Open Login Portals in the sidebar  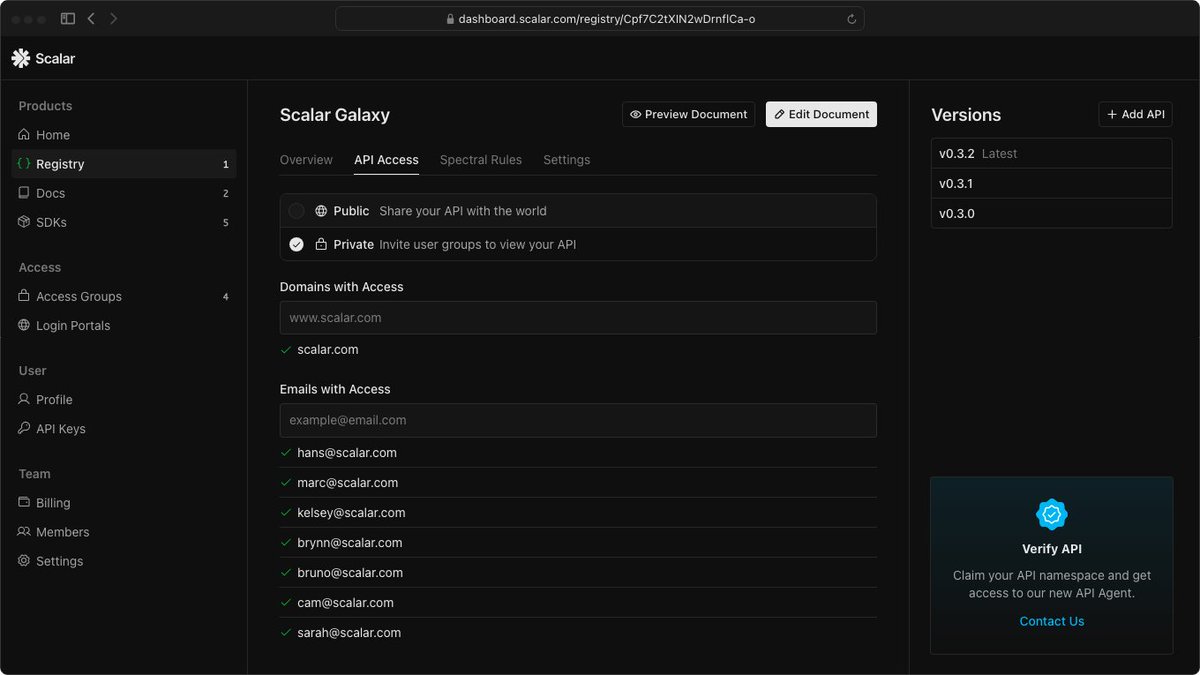pyautogui.click(x=124, y=325)
